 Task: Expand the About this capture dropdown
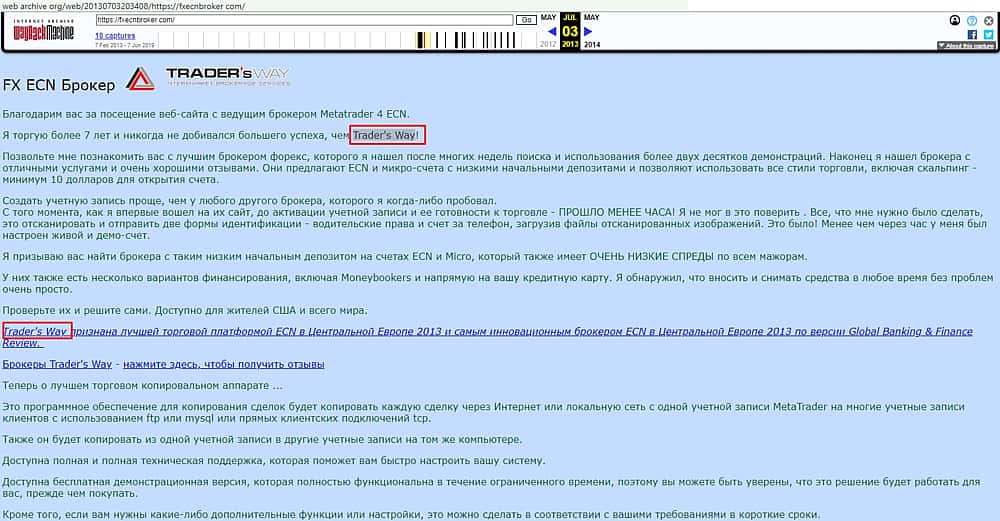(966, 46)
